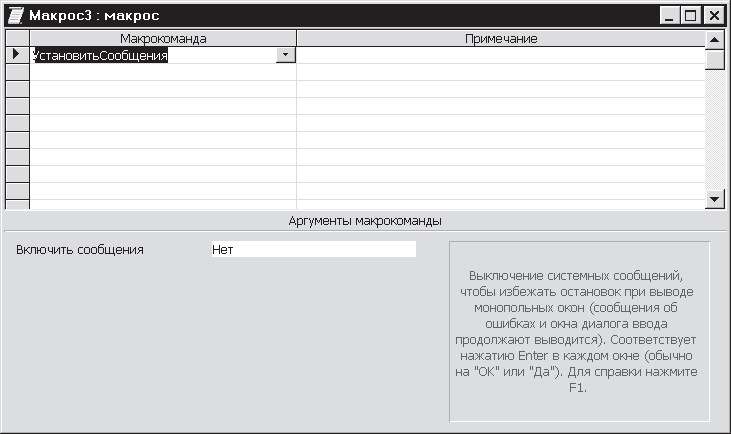
Task: Click the empty second-row Макрокоманда cell
Action: 163,73
